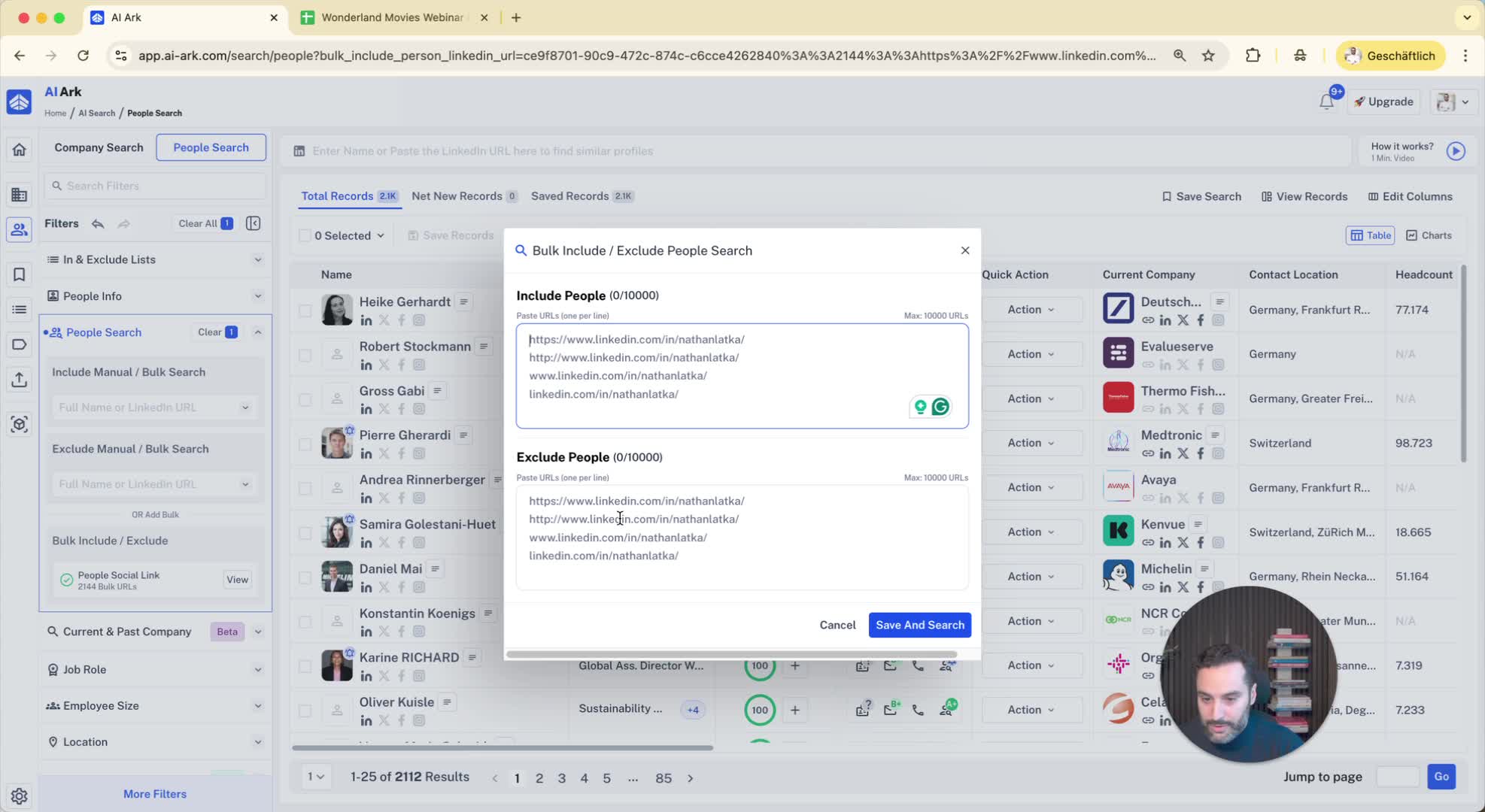
Task: Tick Pierre Gherardi's row checkbox
Action: coord(305,444)
